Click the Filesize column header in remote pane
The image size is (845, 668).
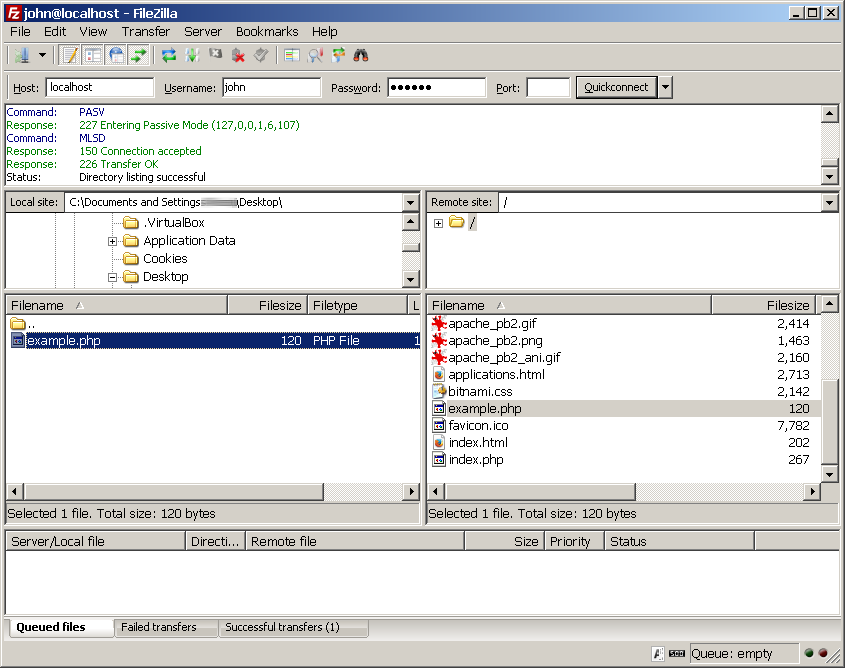point(763,305)
